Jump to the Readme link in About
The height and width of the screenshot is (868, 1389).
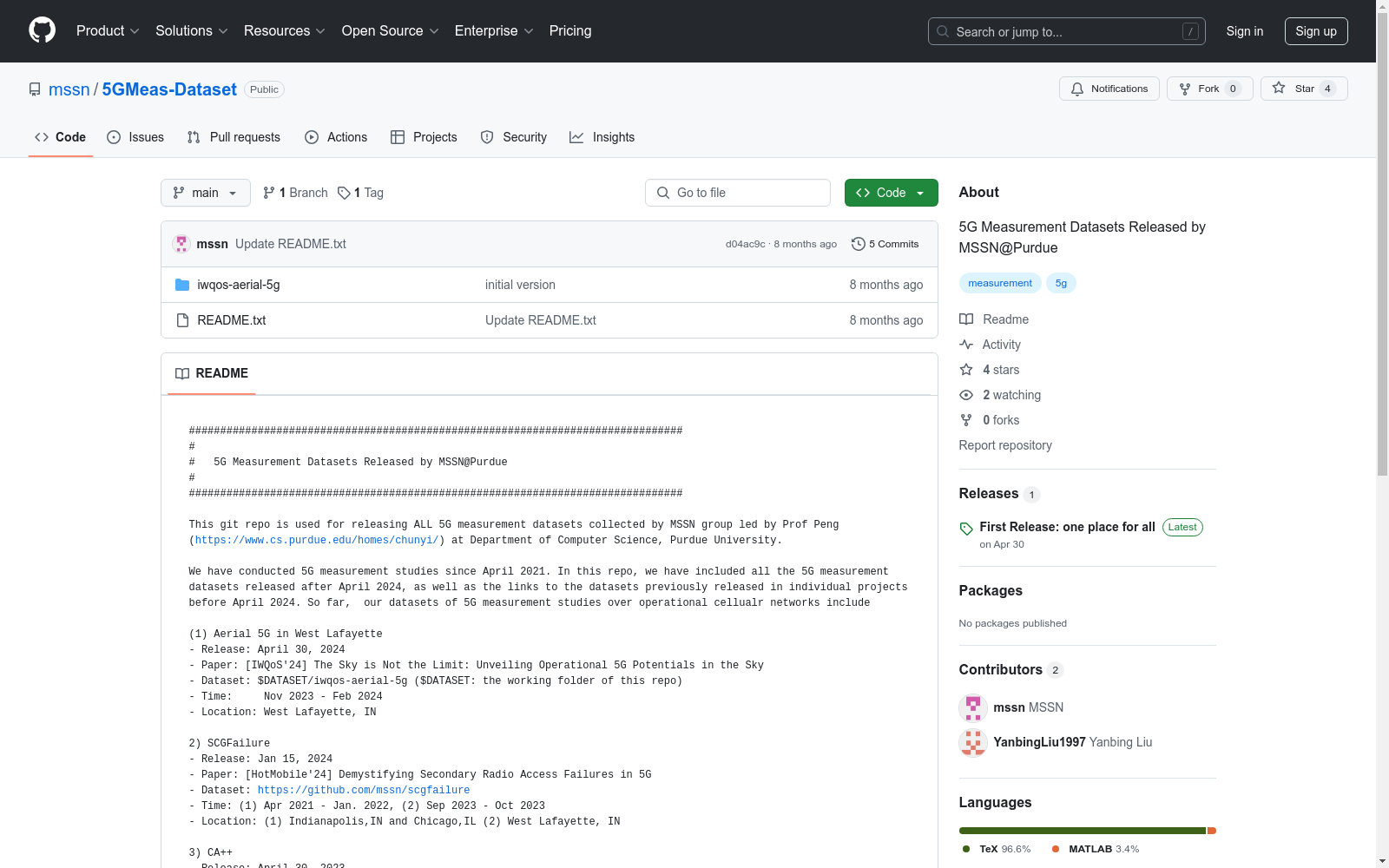pos(994,319)
